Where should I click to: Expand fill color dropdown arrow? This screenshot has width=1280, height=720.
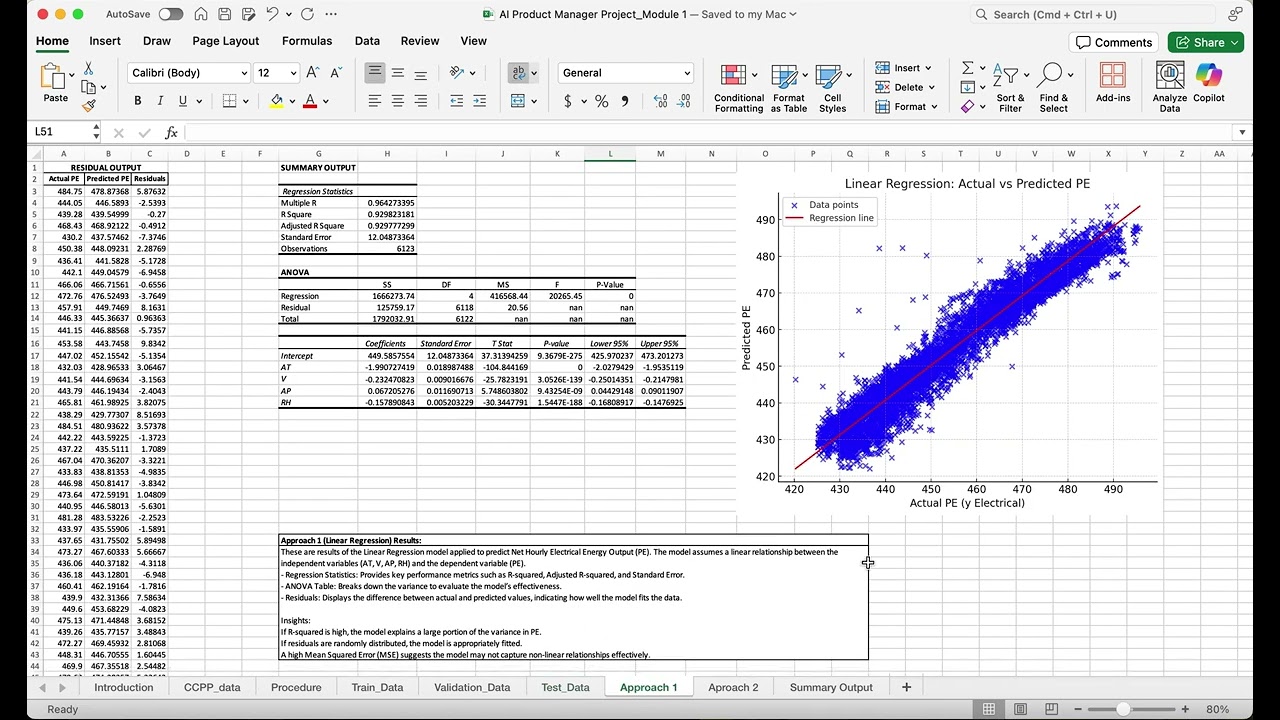pos(292,101)
